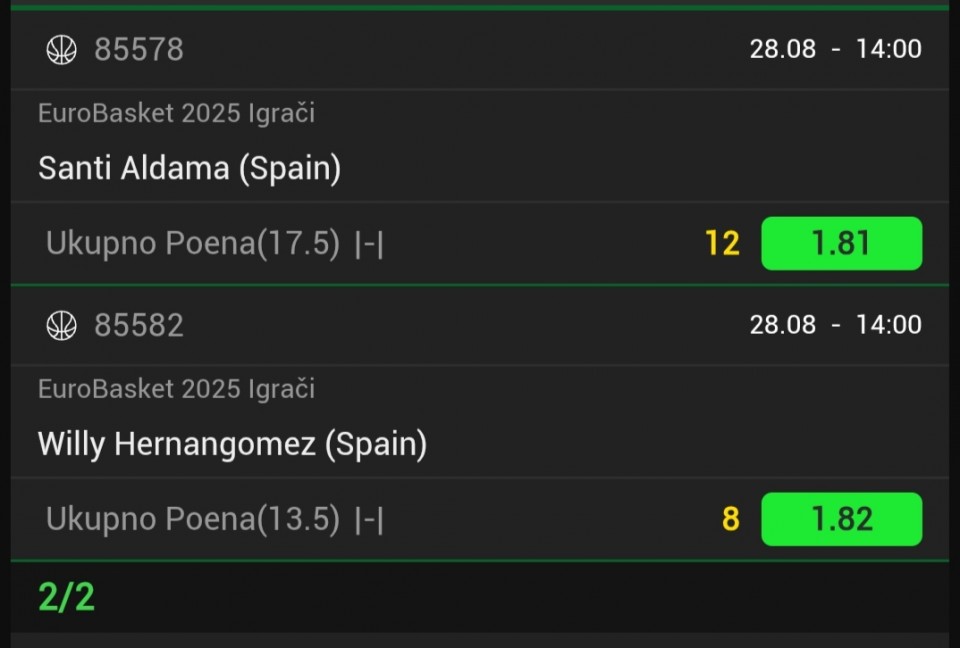Click basketball icon beside 85582

pos(62,325)
